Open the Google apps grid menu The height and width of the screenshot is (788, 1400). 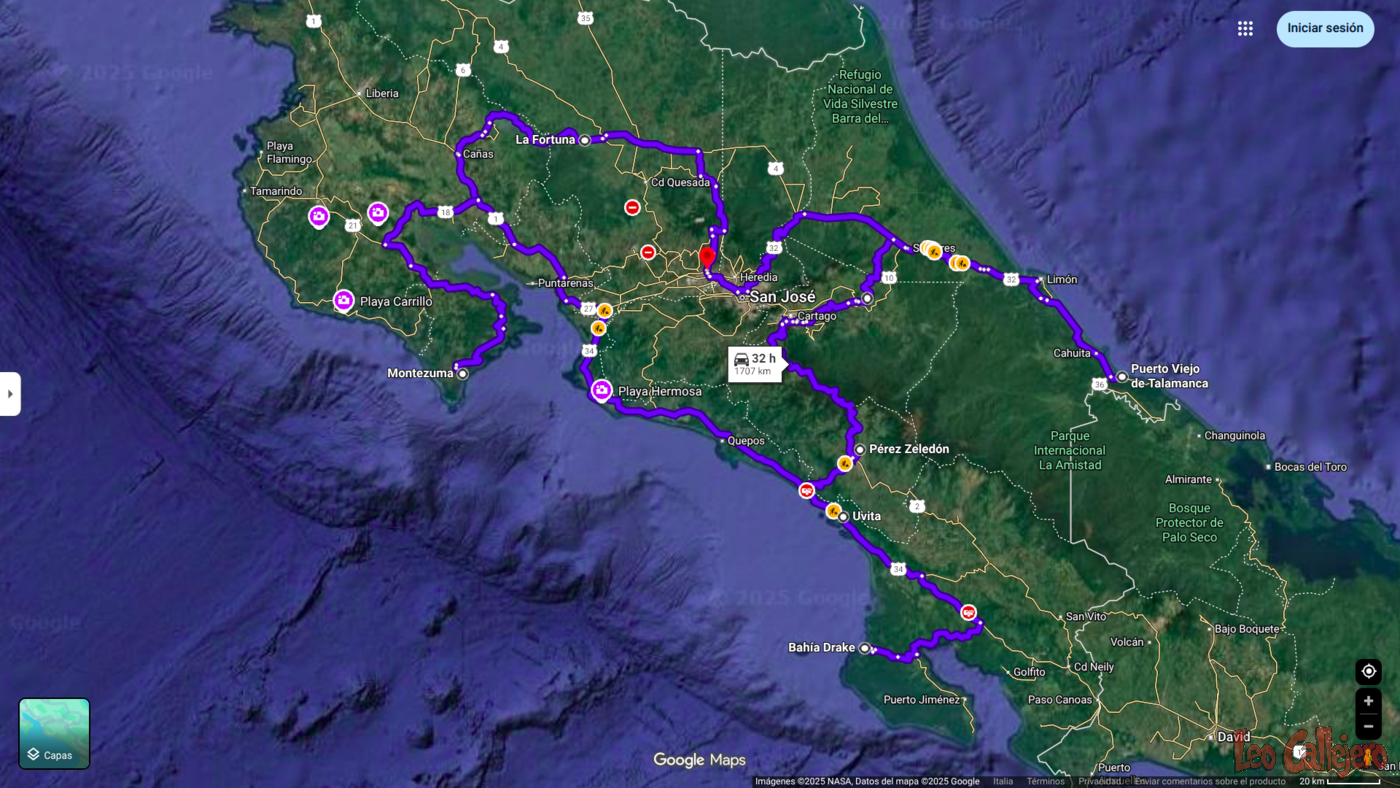click(x=1245, y=28)
